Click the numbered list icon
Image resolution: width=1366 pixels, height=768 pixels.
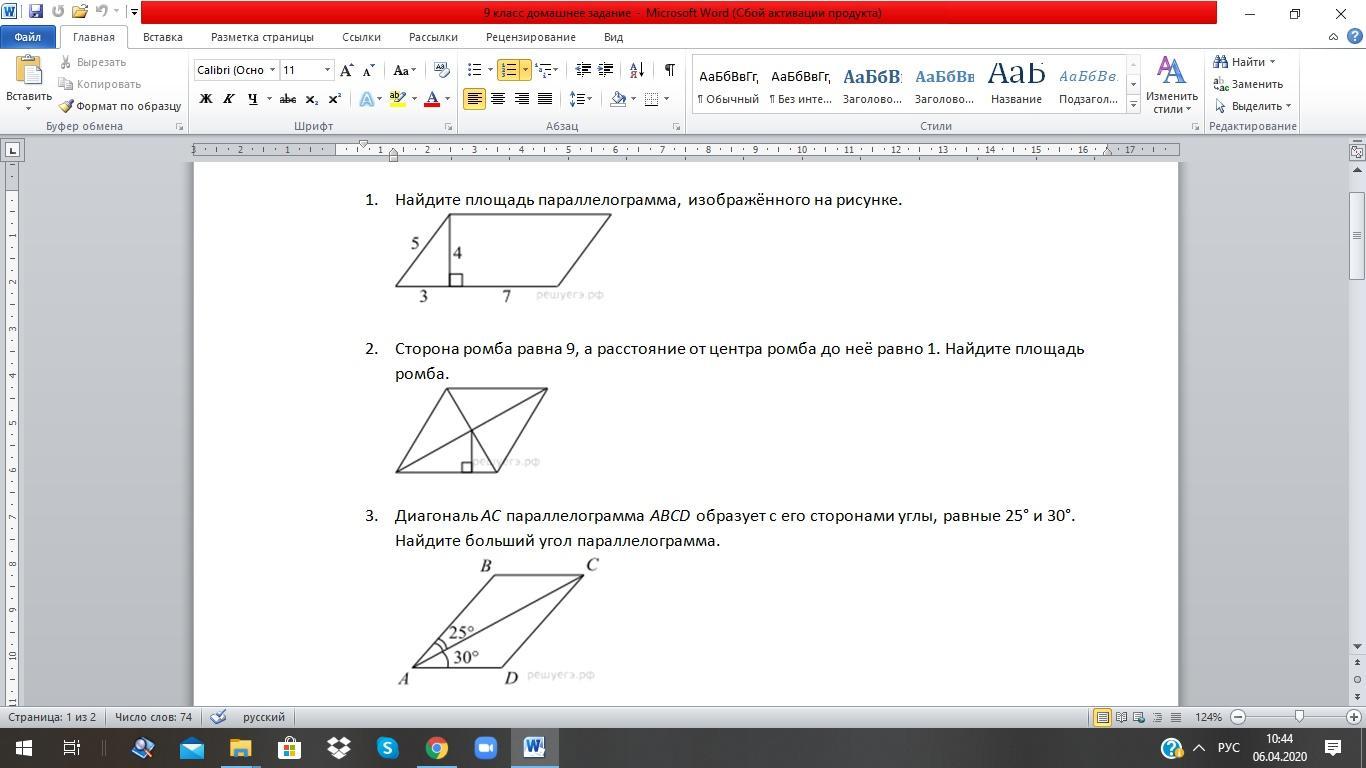pyautogui.click(x=509, y=70)
